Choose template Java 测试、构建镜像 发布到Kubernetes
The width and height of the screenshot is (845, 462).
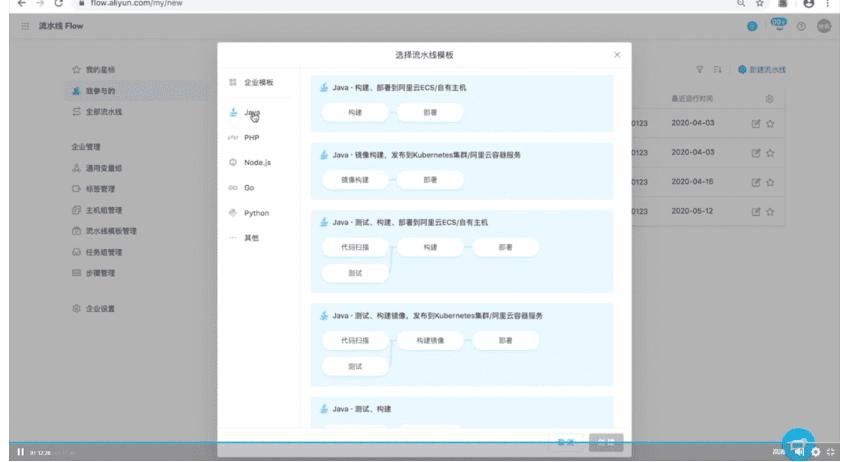coord(462,344)
